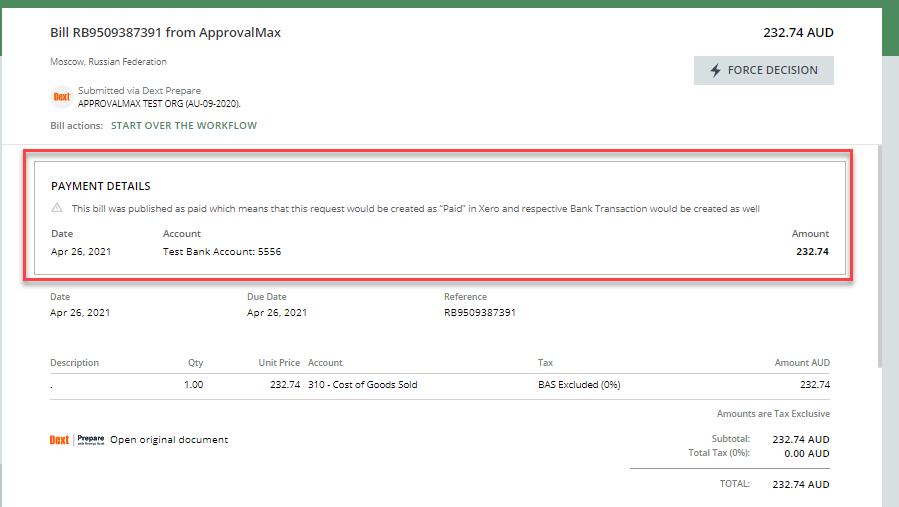Screen dimensions: 899x507
Task: Click the Test Bank Account: 5556 value
Action: pos(222,252)
